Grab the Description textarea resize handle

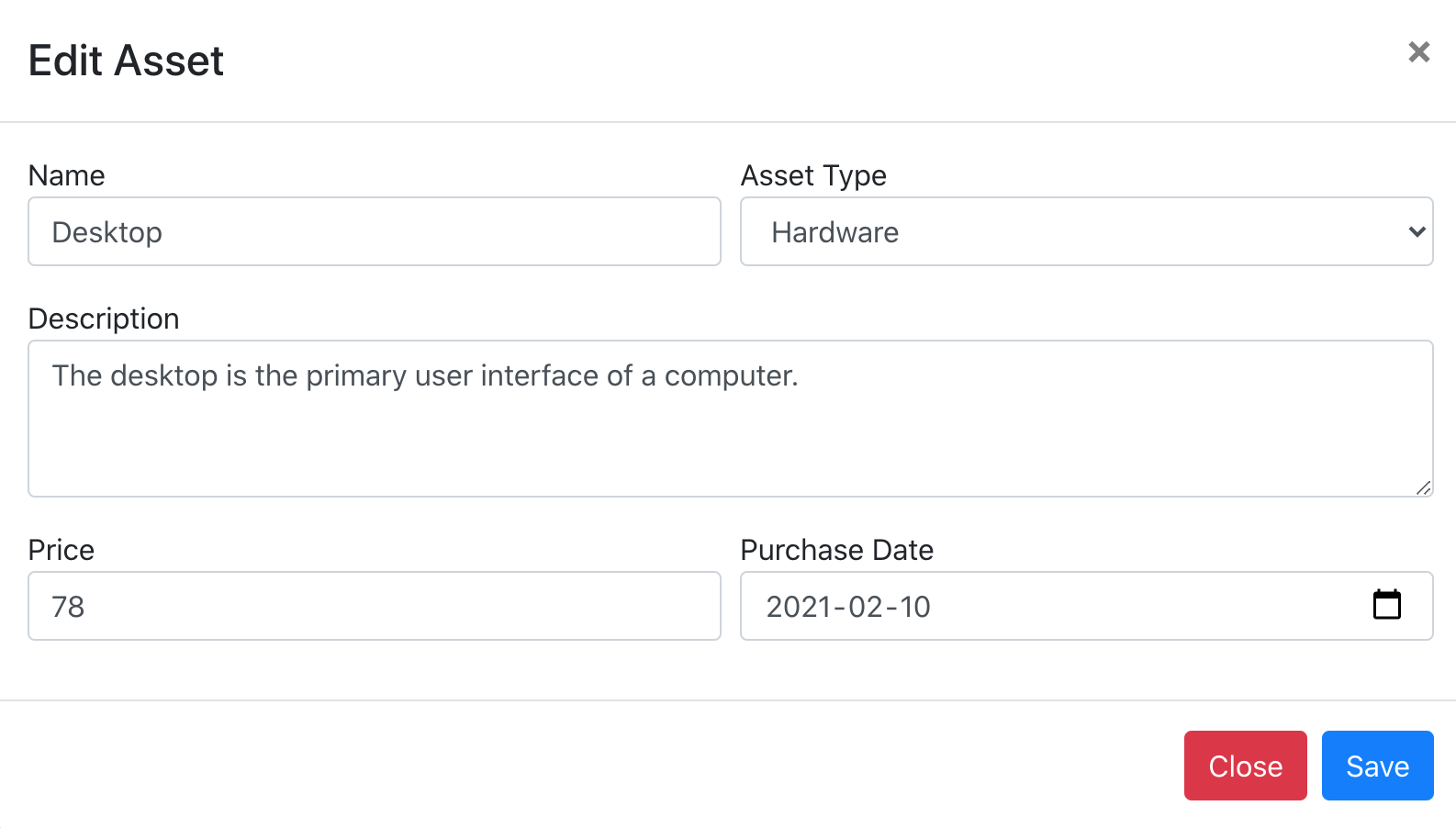point(1423,487)
